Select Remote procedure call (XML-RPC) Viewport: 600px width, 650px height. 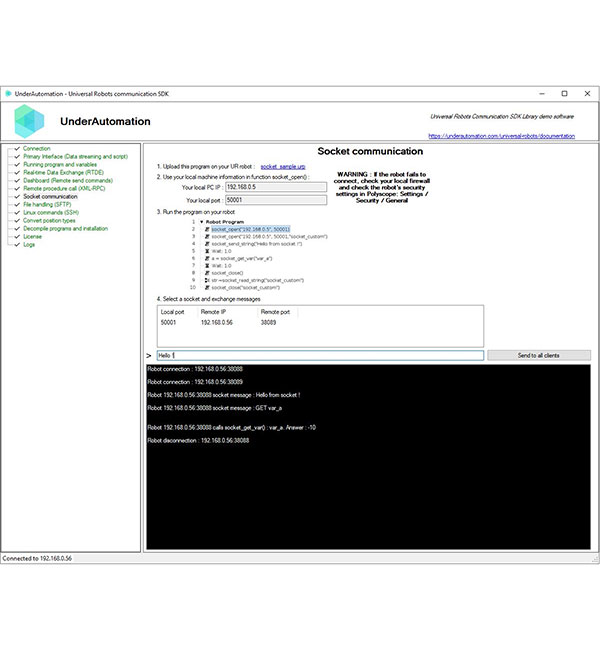pos(64,189)
